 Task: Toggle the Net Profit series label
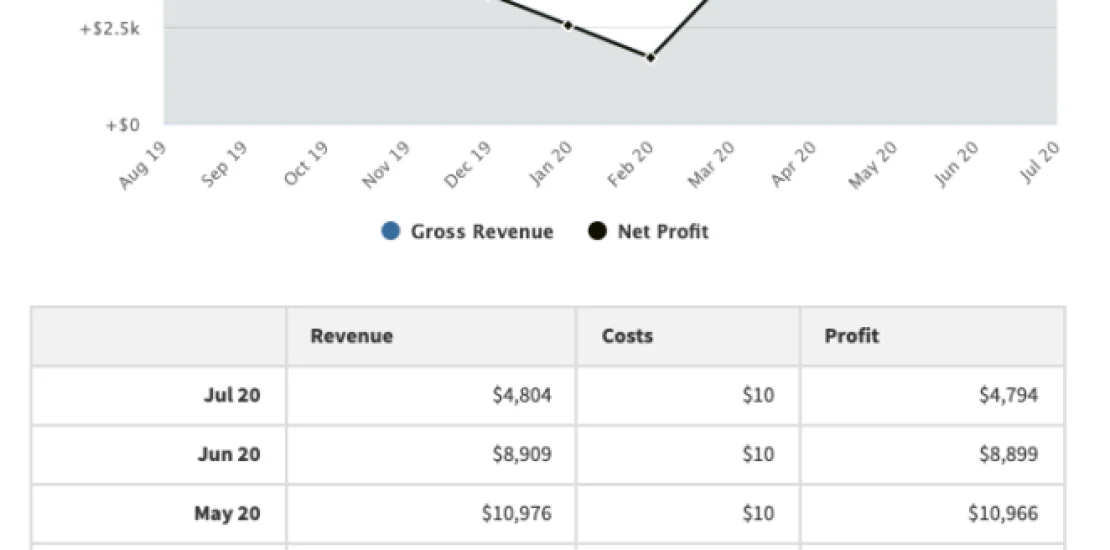pyautogui.click(x=662, y=232)
